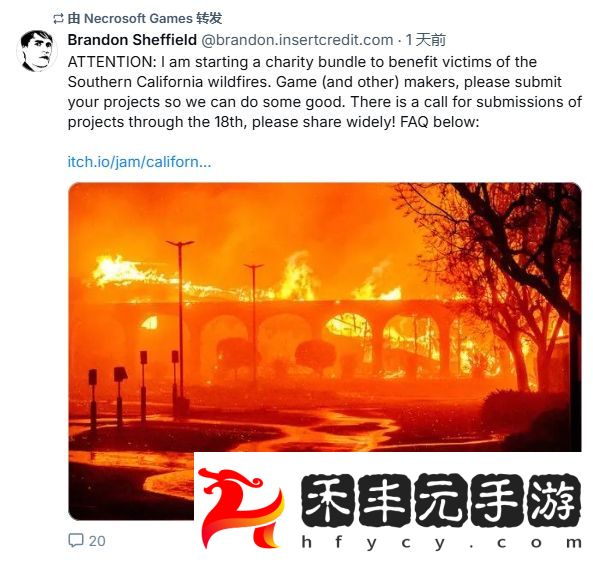Click the hfycy.com watermark address
The width and height of the screenshot is (593, 563).
tap(442, 543)
